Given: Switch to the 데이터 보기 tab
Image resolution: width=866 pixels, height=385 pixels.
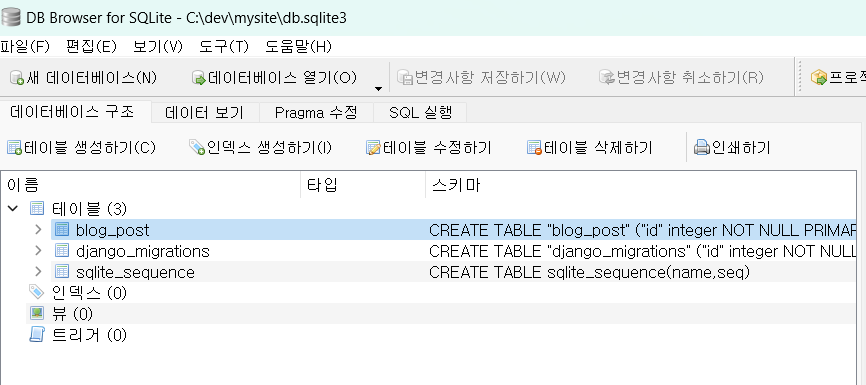Looking at the screenshot, I should tap(204, 113).
